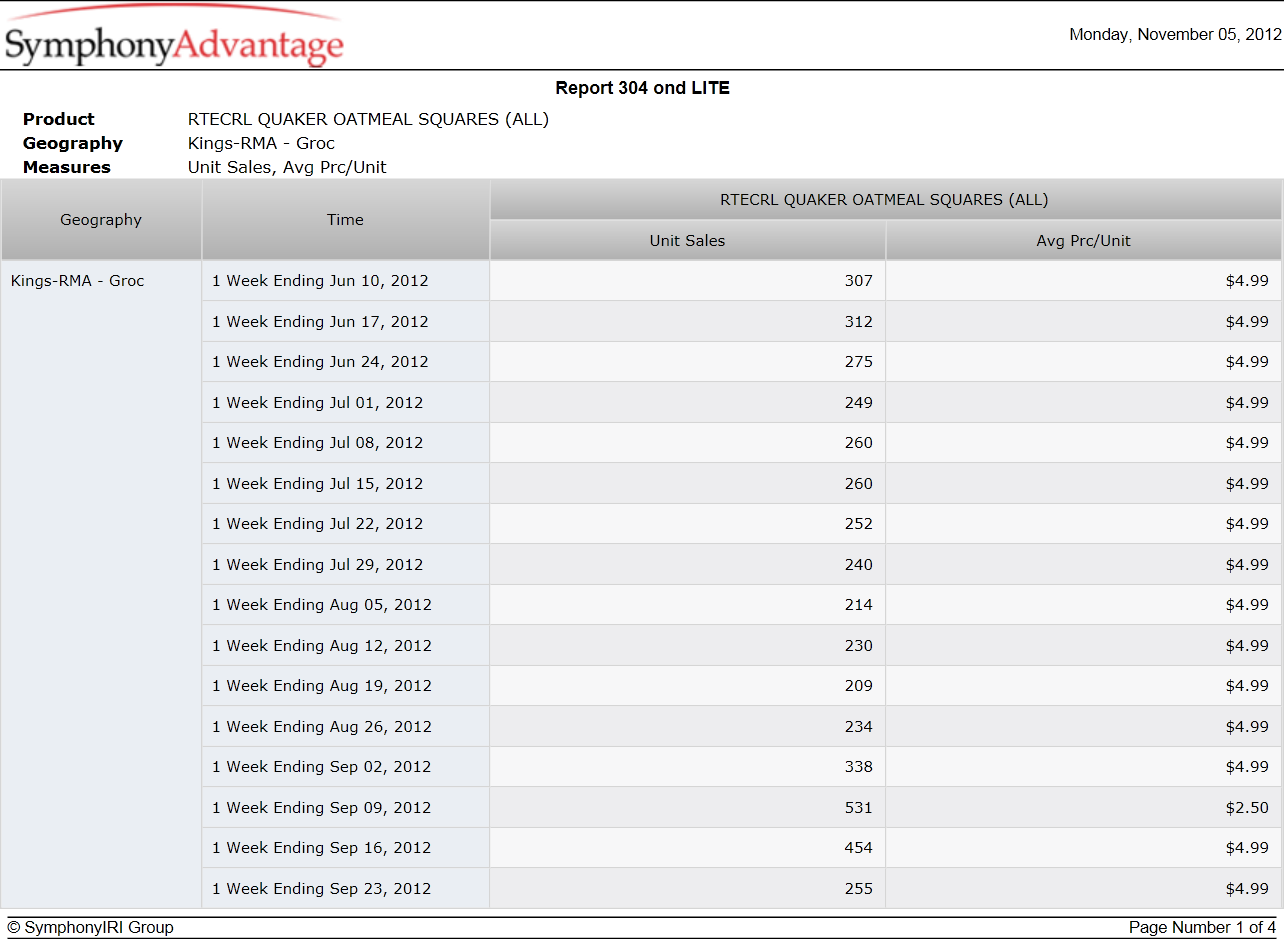Click the $2.50 average price value
The width and height of the screenshot is (1284, 946).
pos(1247,808)
